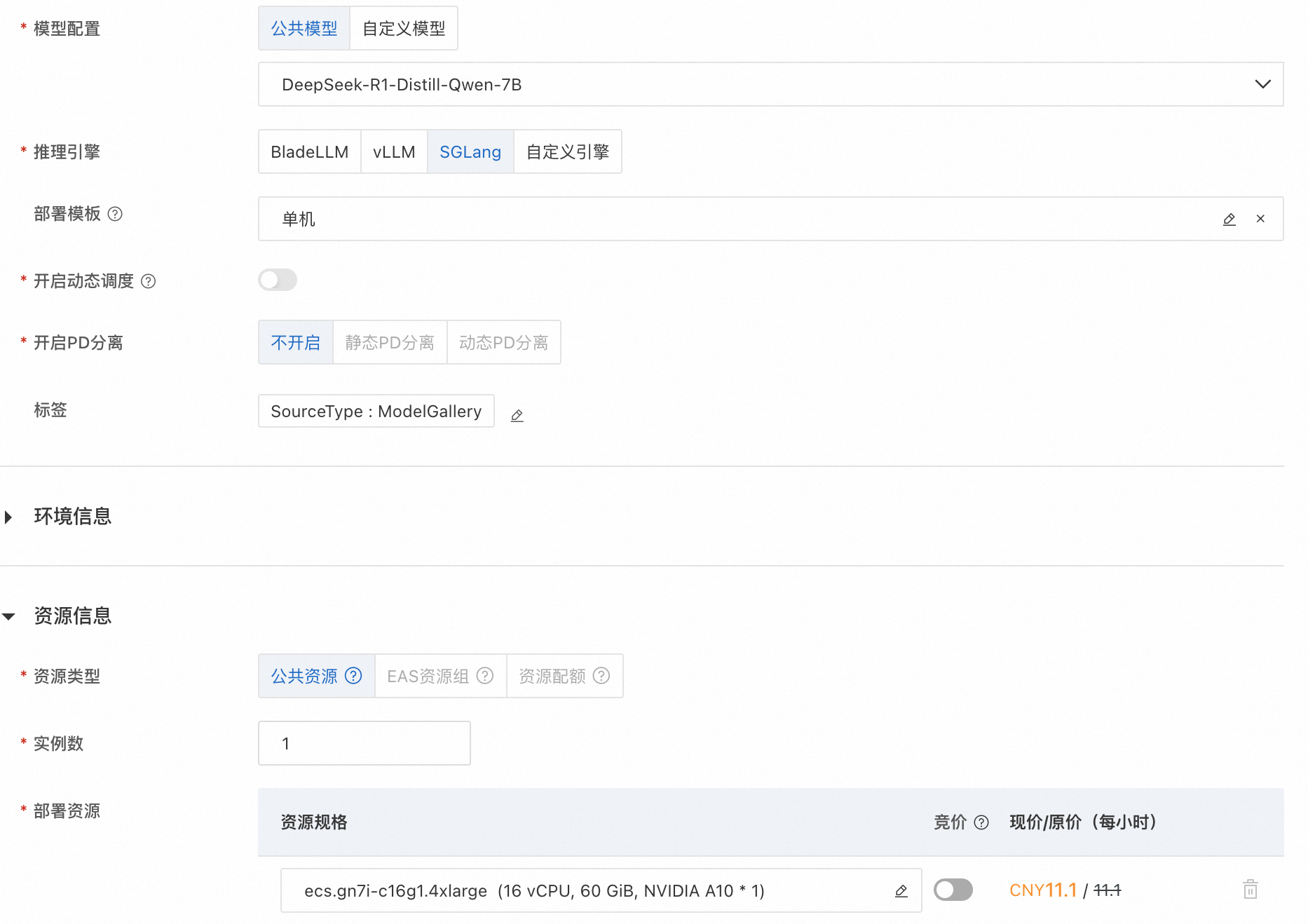1308x924 pixels.
Task: Select 动态PD分离 option
Action: [504, 343]
